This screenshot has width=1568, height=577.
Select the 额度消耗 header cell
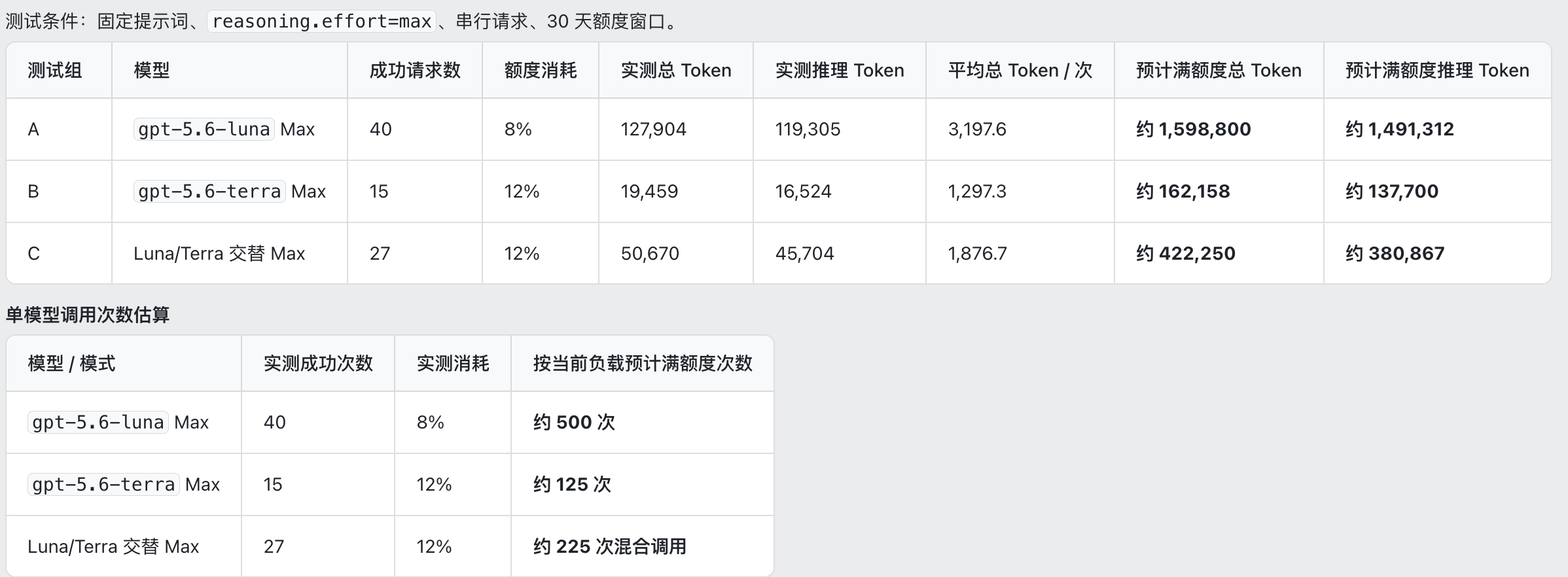pyautogui.click(x=541, y=71)
